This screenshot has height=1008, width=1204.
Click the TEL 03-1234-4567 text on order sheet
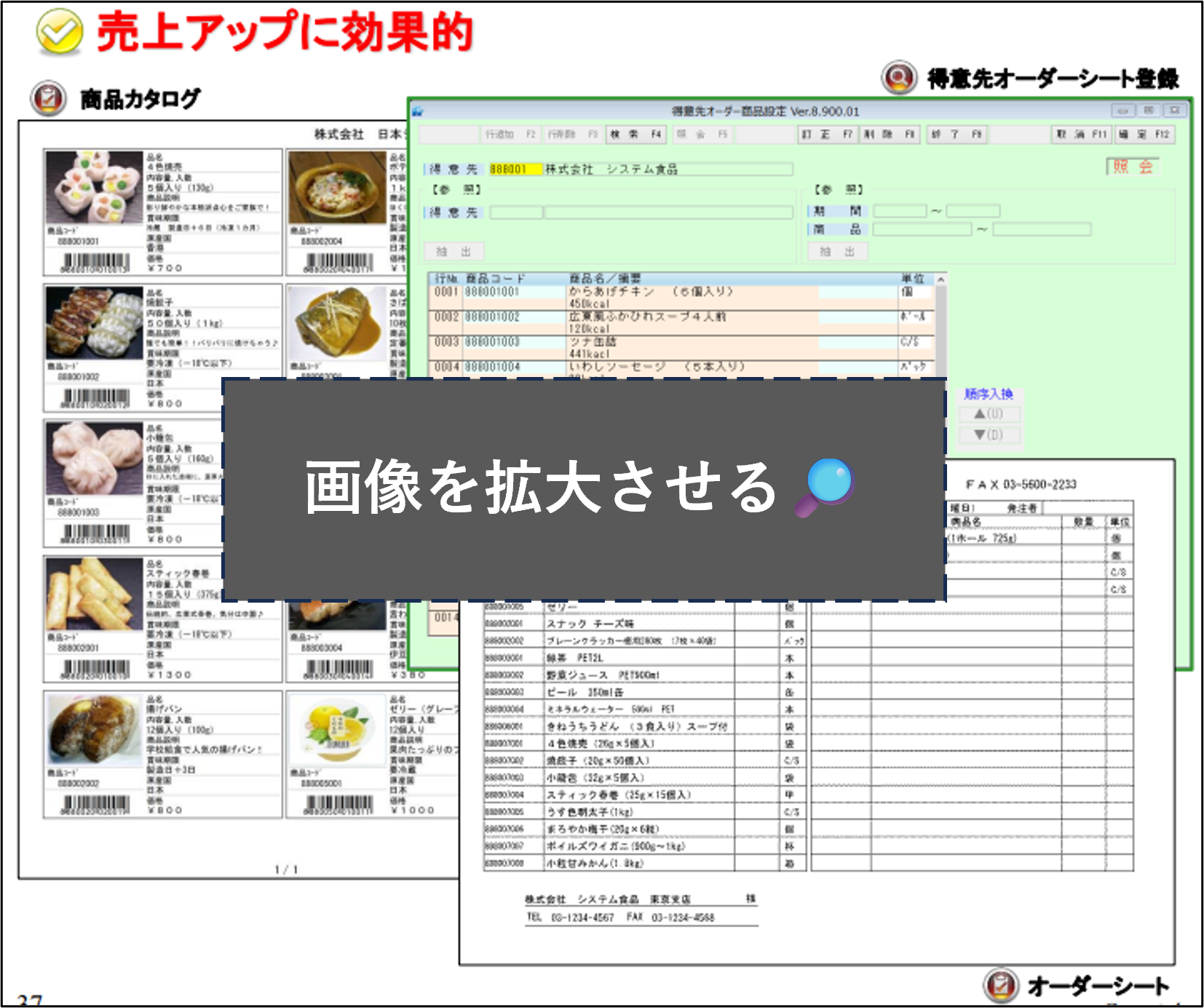pyautogui.click(x=571, y=918)
